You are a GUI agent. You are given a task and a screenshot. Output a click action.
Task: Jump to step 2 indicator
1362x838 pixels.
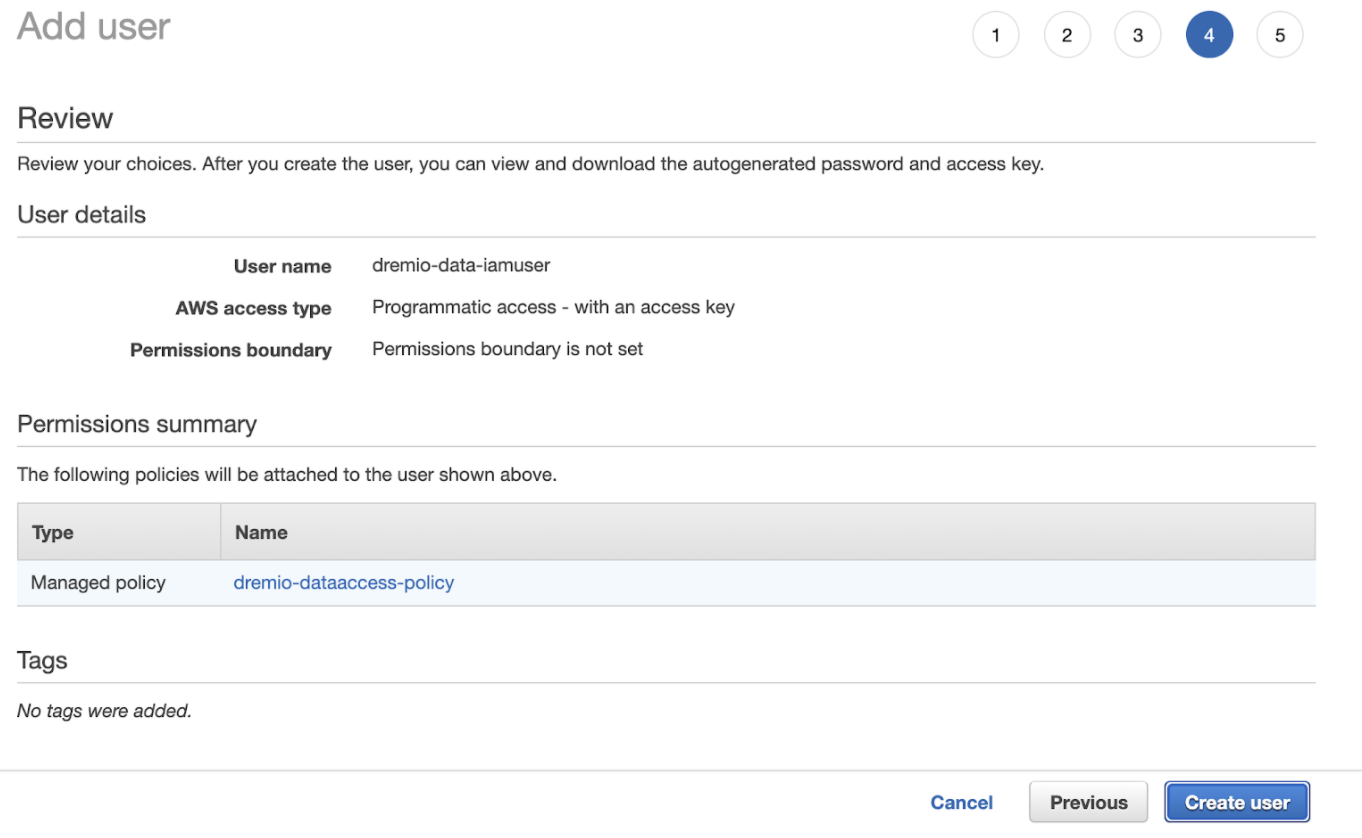click(1067, 35)
